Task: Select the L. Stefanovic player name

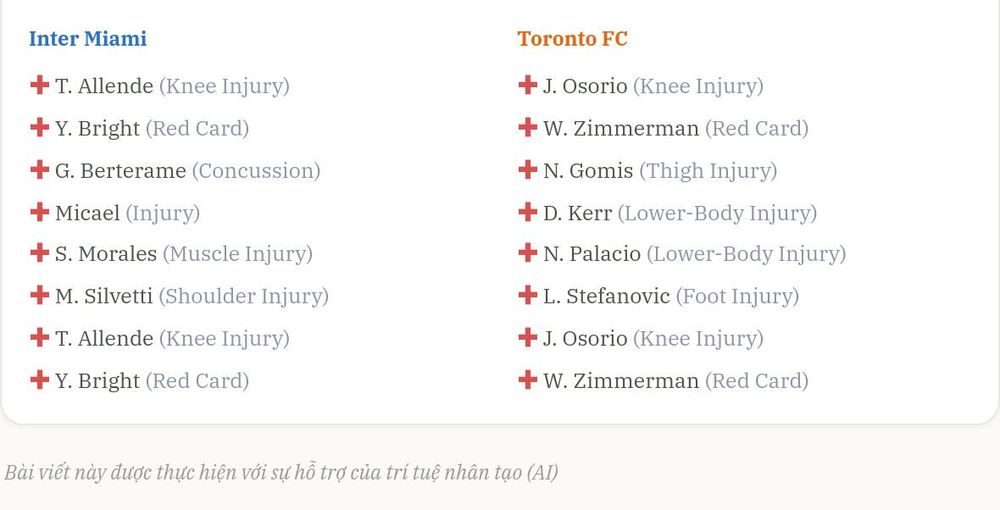Action: (607, 296)
